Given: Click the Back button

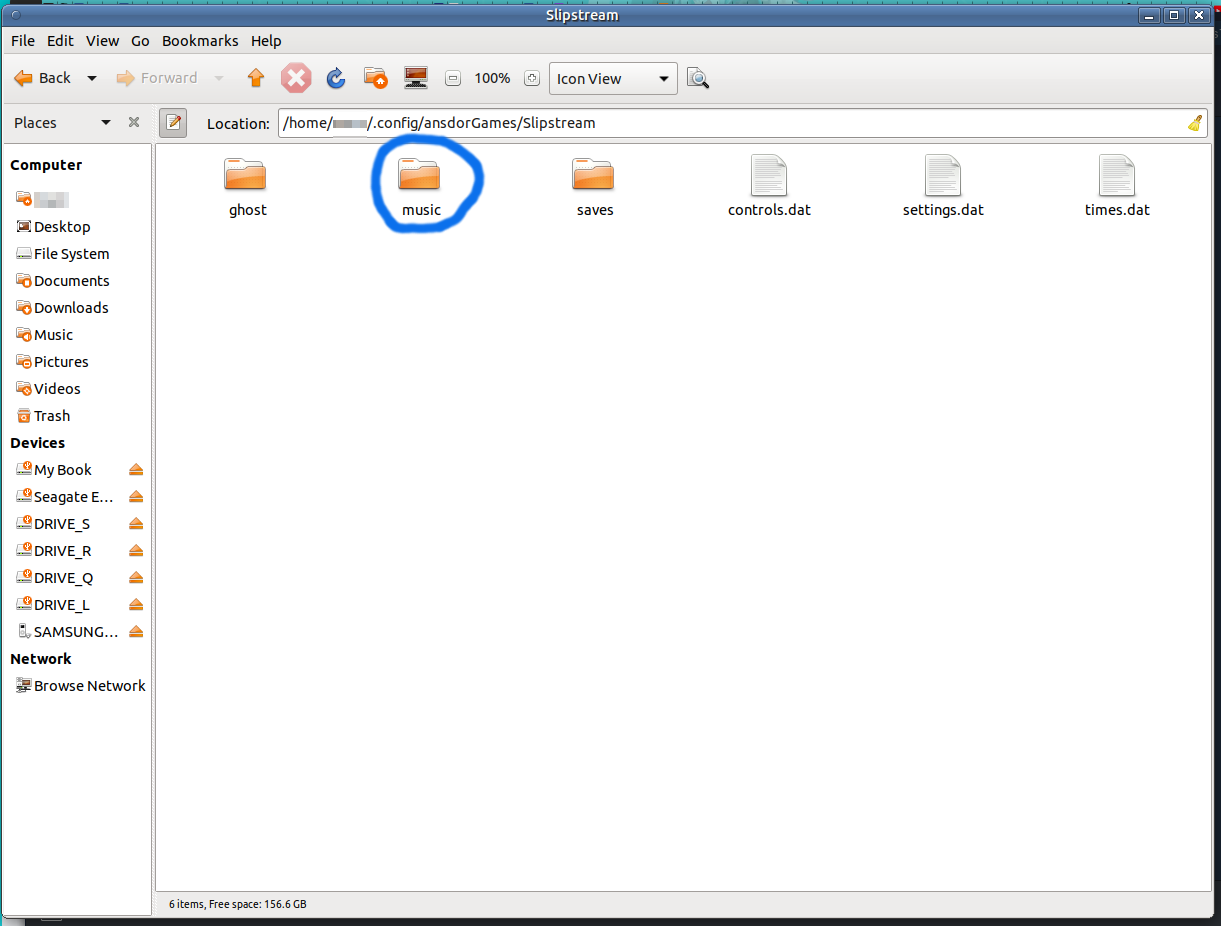Looking at the screenshot, I should click(43, 78).
